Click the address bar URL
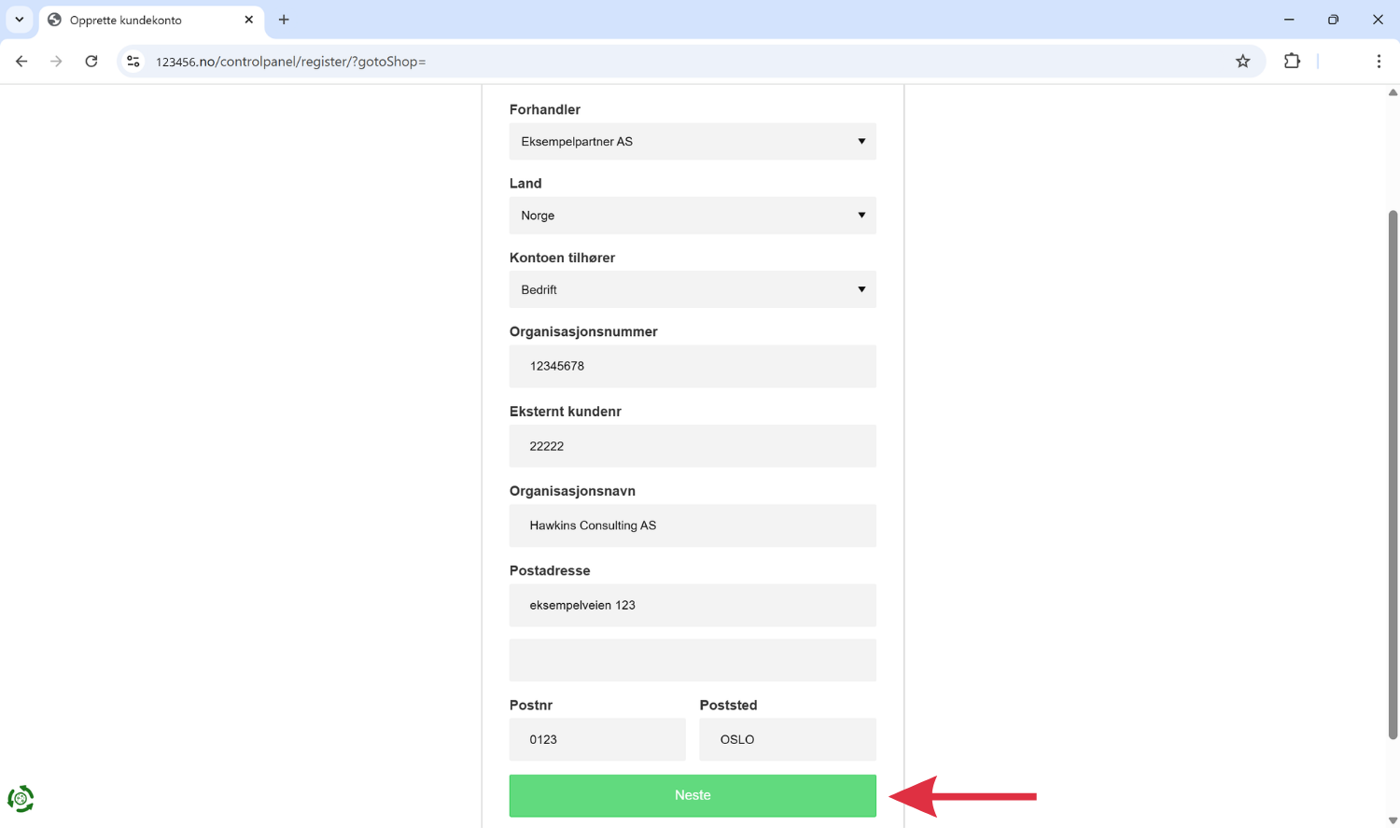 [x=291, y=62]
